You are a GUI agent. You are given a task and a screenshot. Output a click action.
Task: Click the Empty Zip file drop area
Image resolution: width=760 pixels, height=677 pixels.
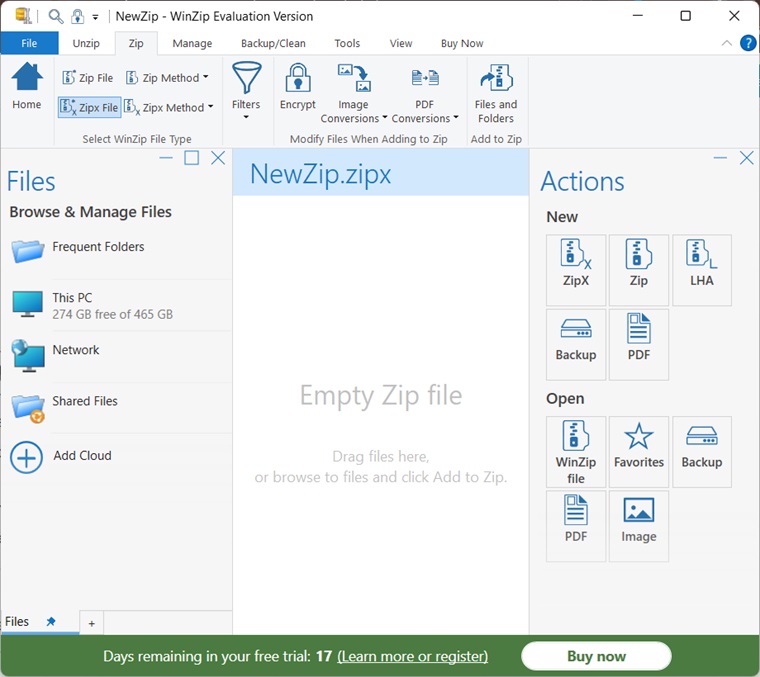(380, 415)
